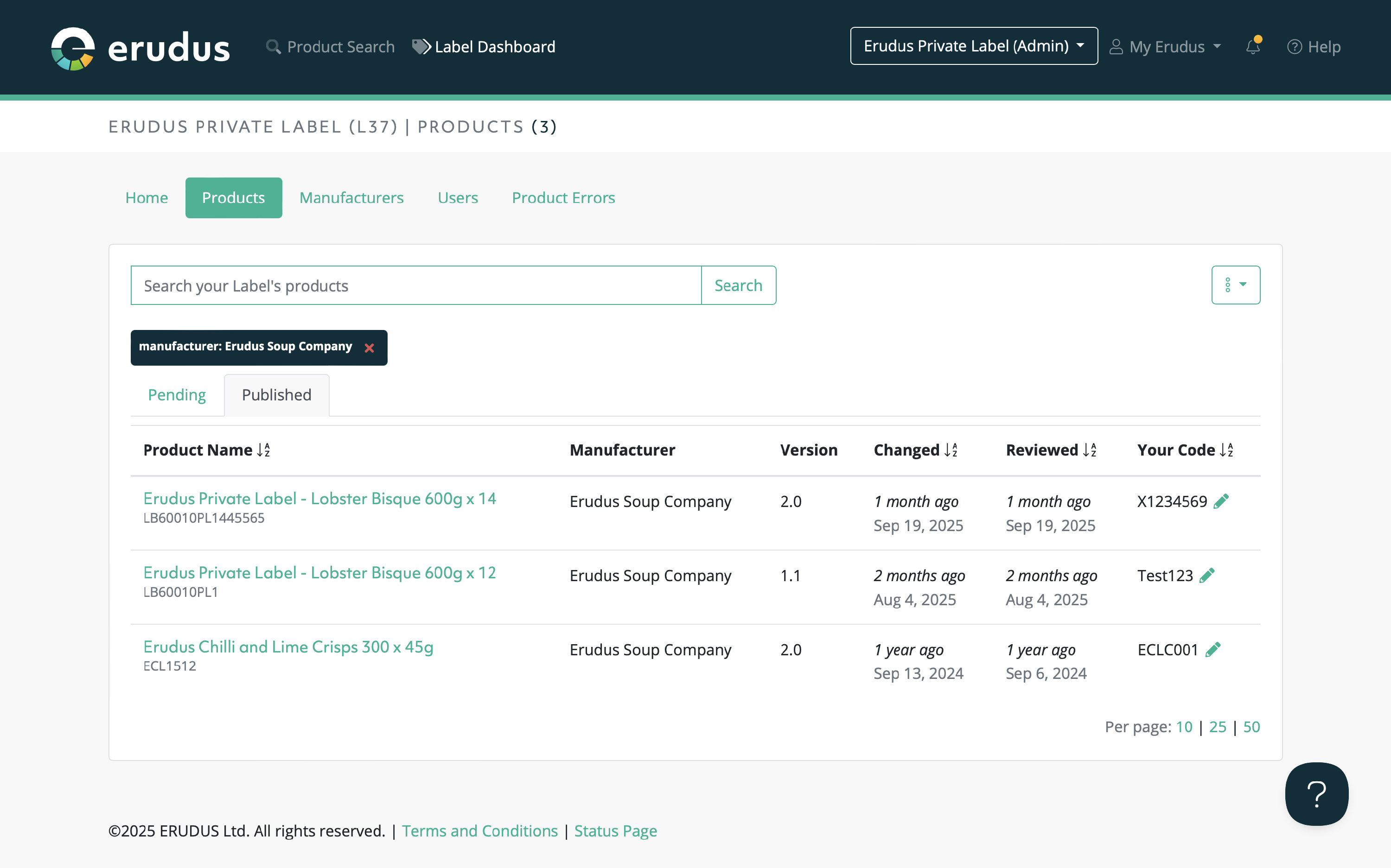Screen dimensions: 1391x868
Task: Set per page to 25
Action: click(x=1217, y=727)
